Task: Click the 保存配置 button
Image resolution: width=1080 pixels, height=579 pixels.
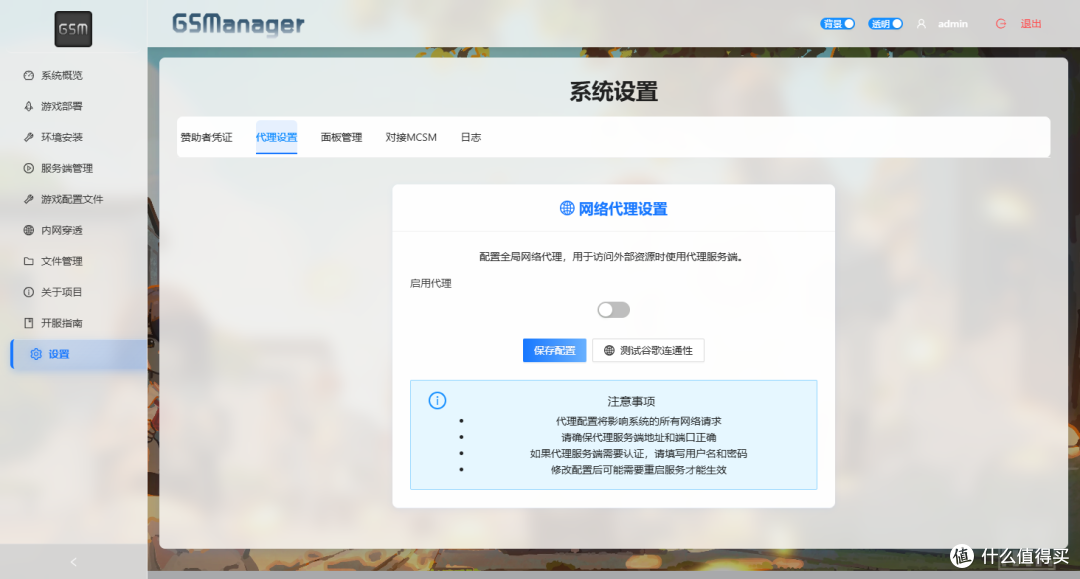Action: (553, 350)
